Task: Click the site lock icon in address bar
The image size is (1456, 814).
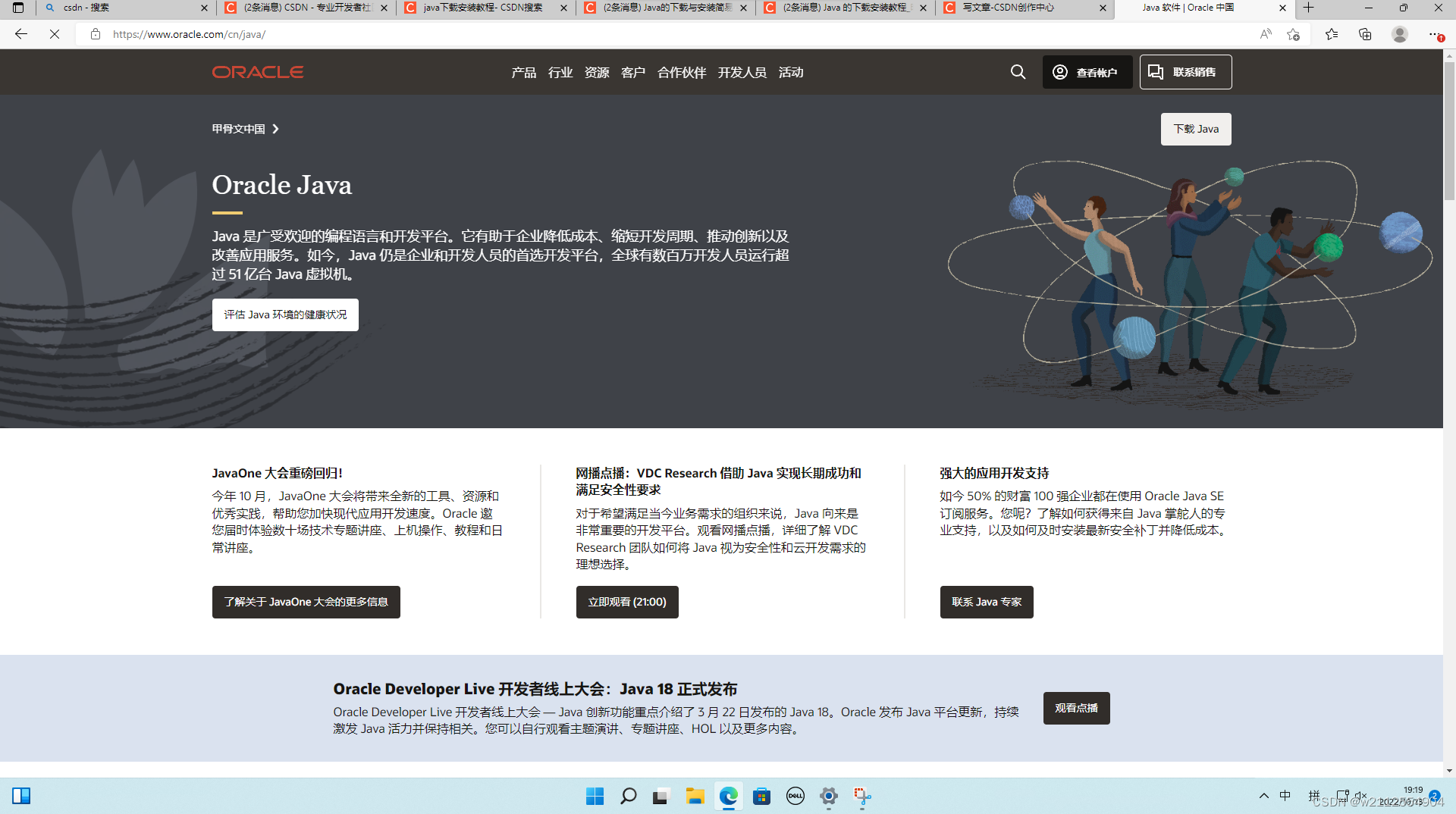Action: pyautogui.click(x=96, y=34)
